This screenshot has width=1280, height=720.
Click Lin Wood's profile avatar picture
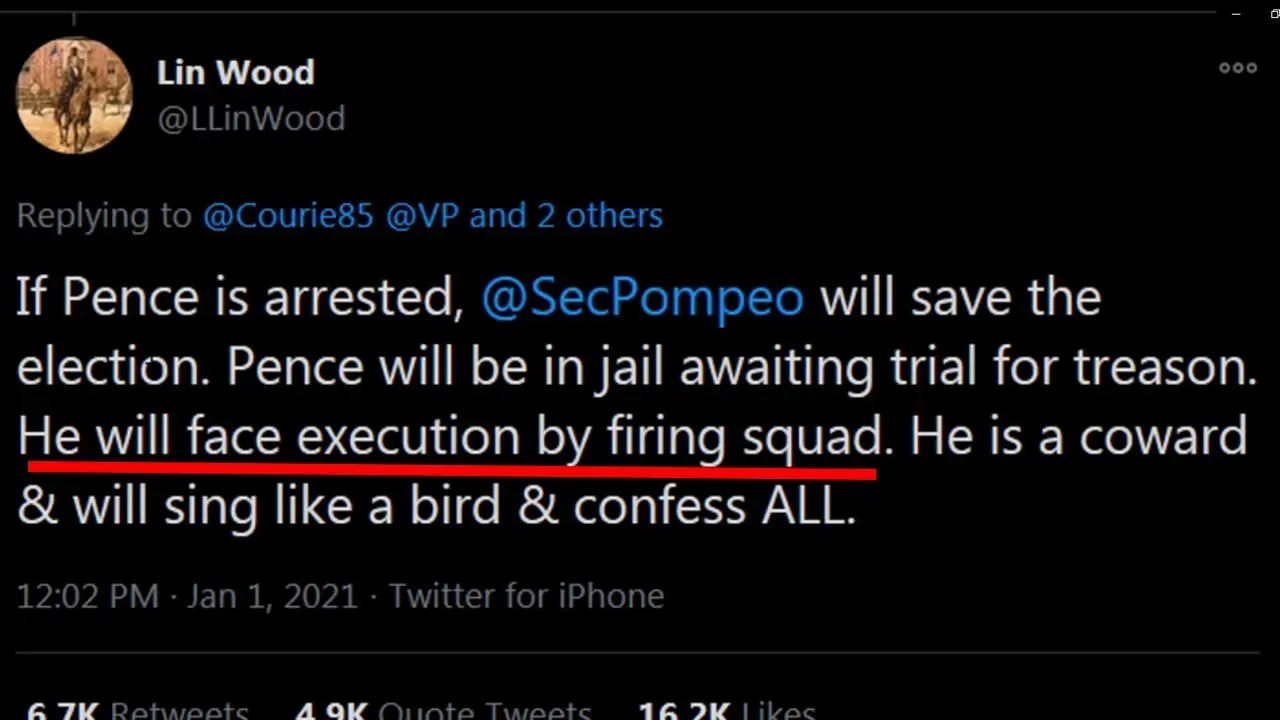[x=74, y=96]
